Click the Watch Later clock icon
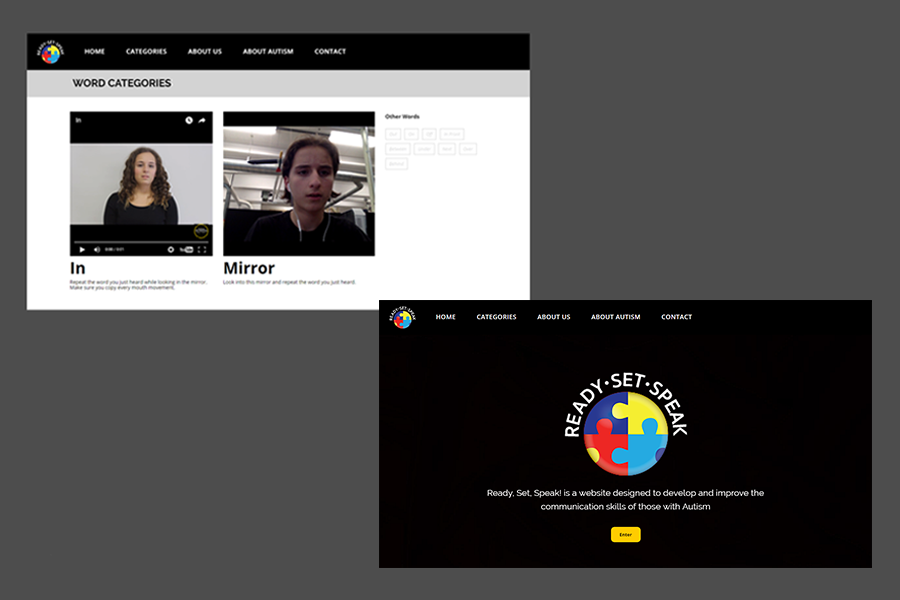This screenshot has width=900, height=600. (x=188, y=120)
